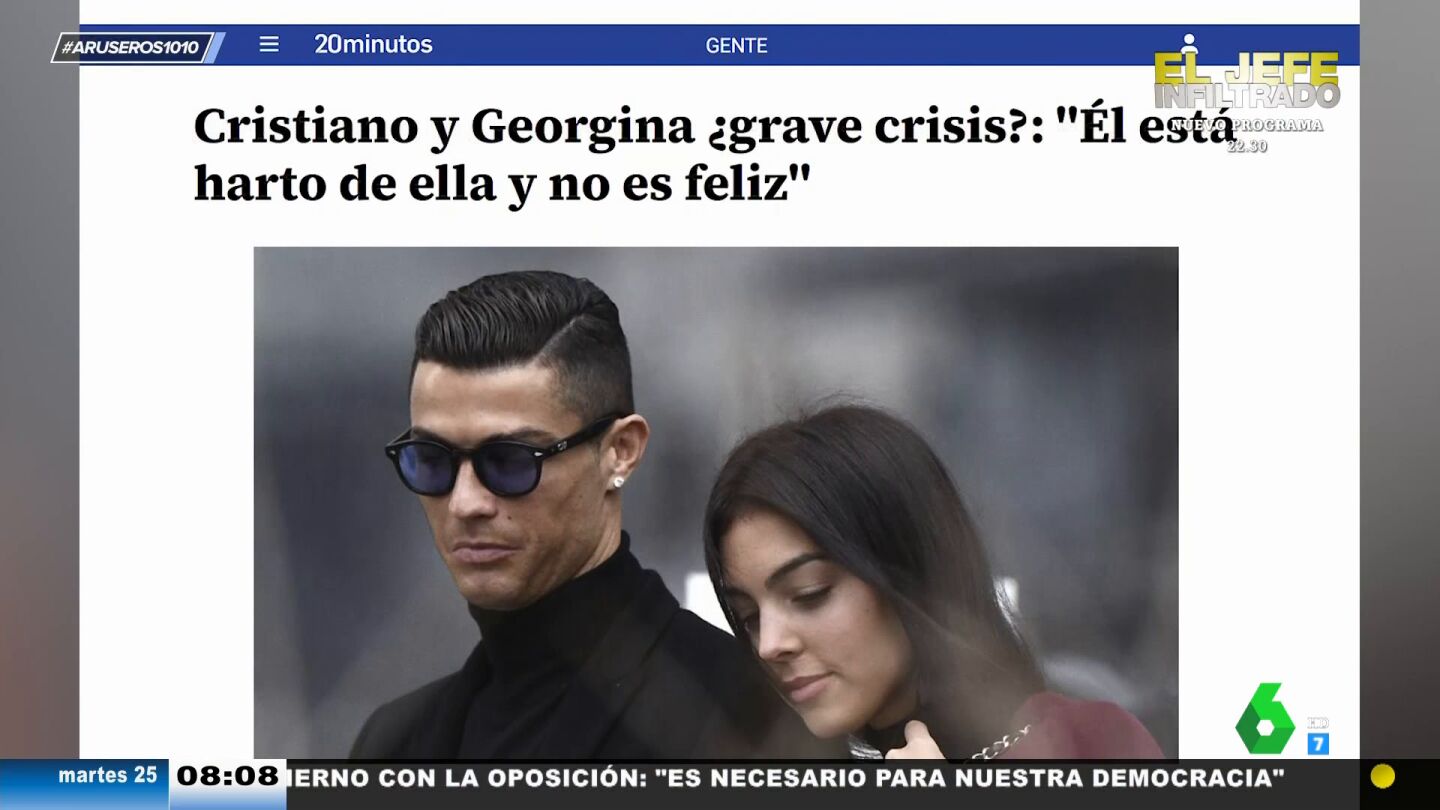Click the blue 7 channel icon
The height and width of the screenshot is (810, 1440).
click(1318, 743)
